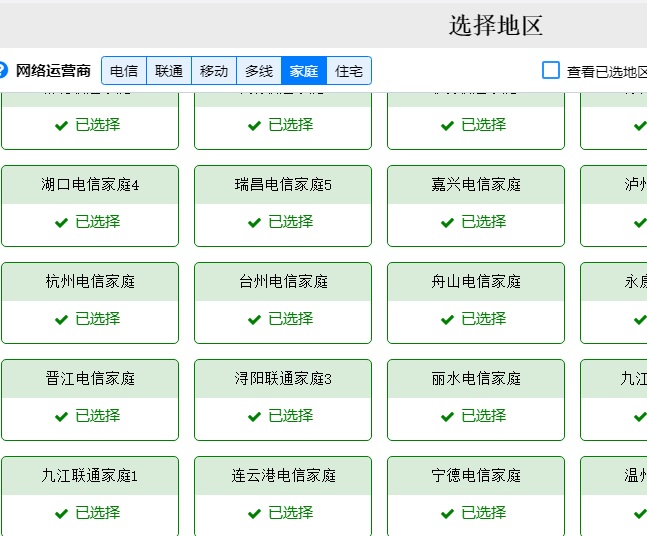Image resolution: width=647 pixels, height=536 pixels.
Task: Click checkmark icon under 杭州电信家庭
Action: (62, 320)
